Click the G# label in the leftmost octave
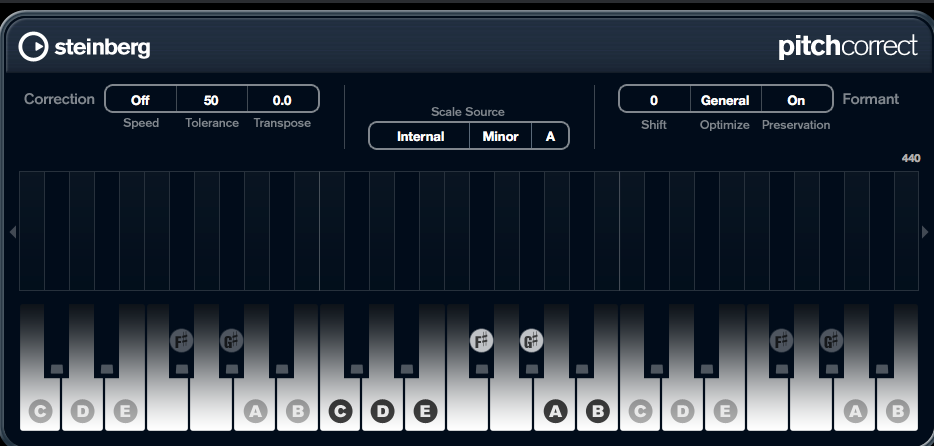934x446 pixels. [x=232, y=341]
